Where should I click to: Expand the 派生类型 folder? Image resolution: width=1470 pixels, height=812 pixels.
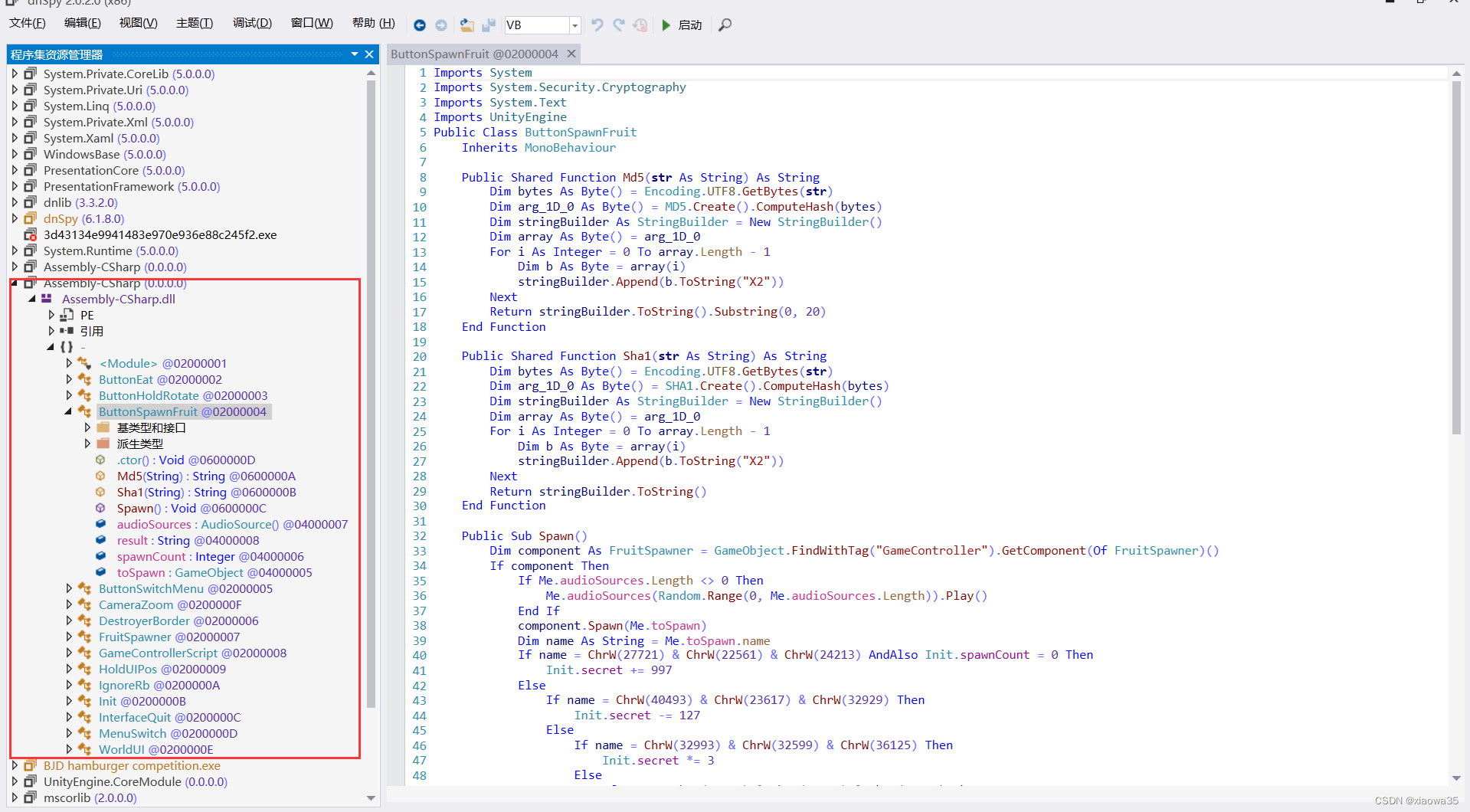[x=87, y=444]
